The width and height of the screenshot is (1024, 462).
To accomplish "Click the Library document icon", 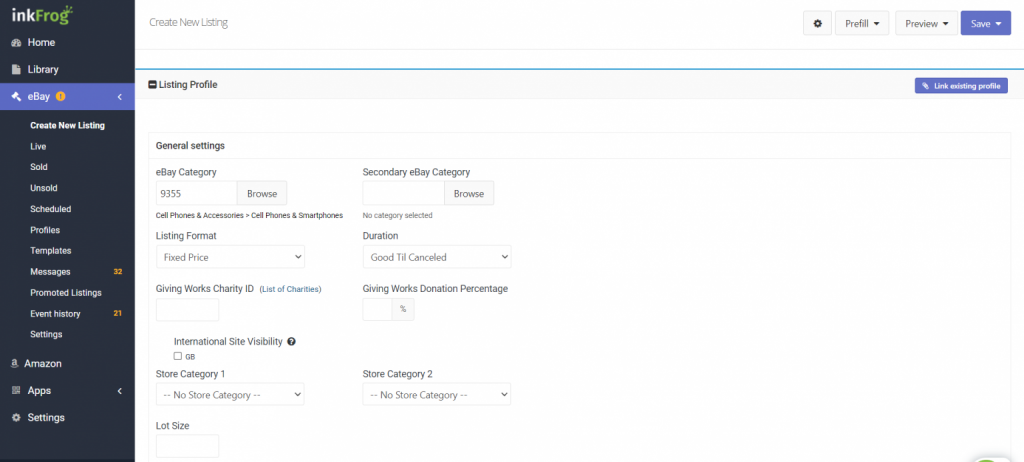I will pyautogui.click(x=16, y=69).
